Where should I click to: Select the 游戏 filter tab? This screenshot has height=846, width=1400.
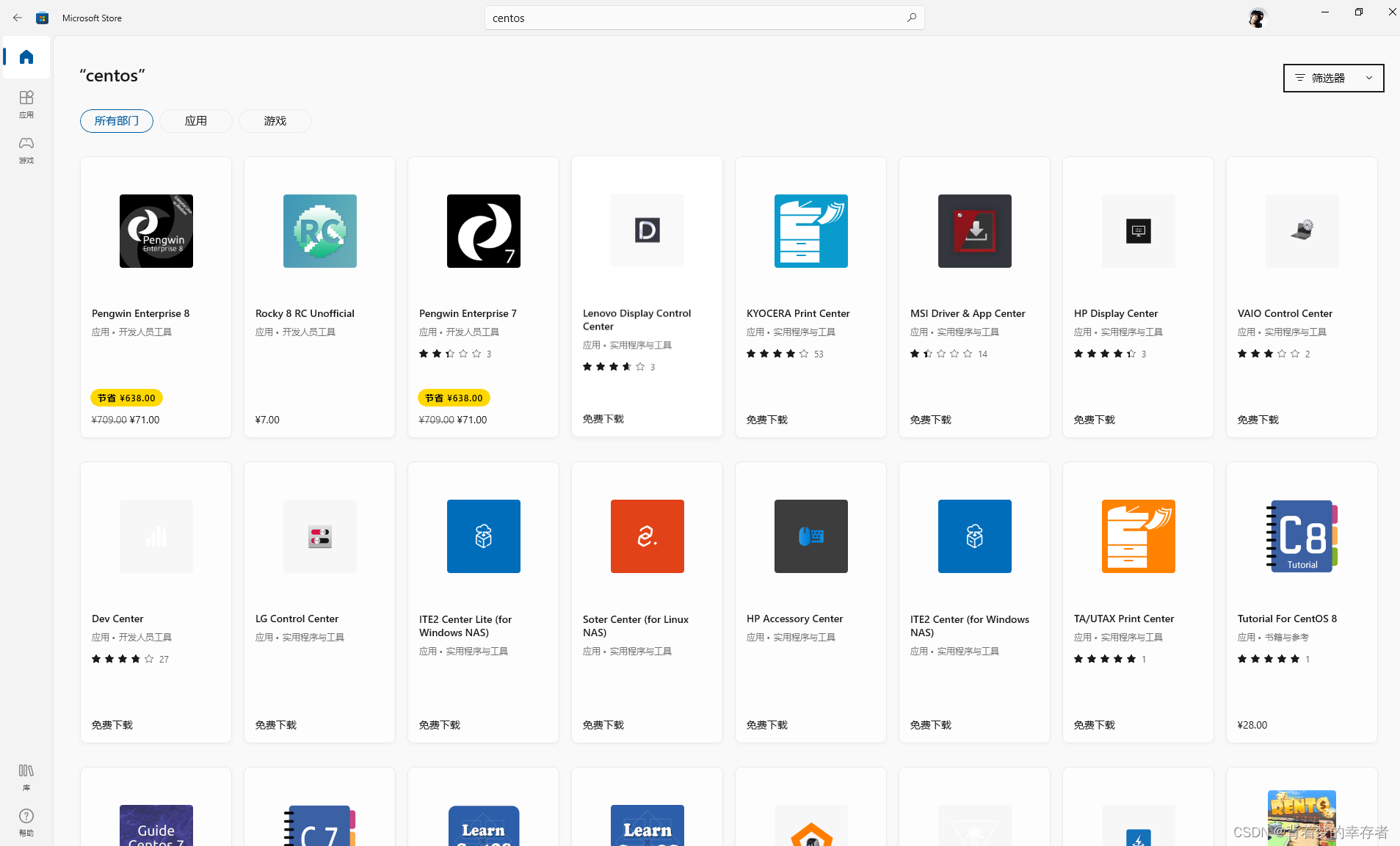[275, 121]
